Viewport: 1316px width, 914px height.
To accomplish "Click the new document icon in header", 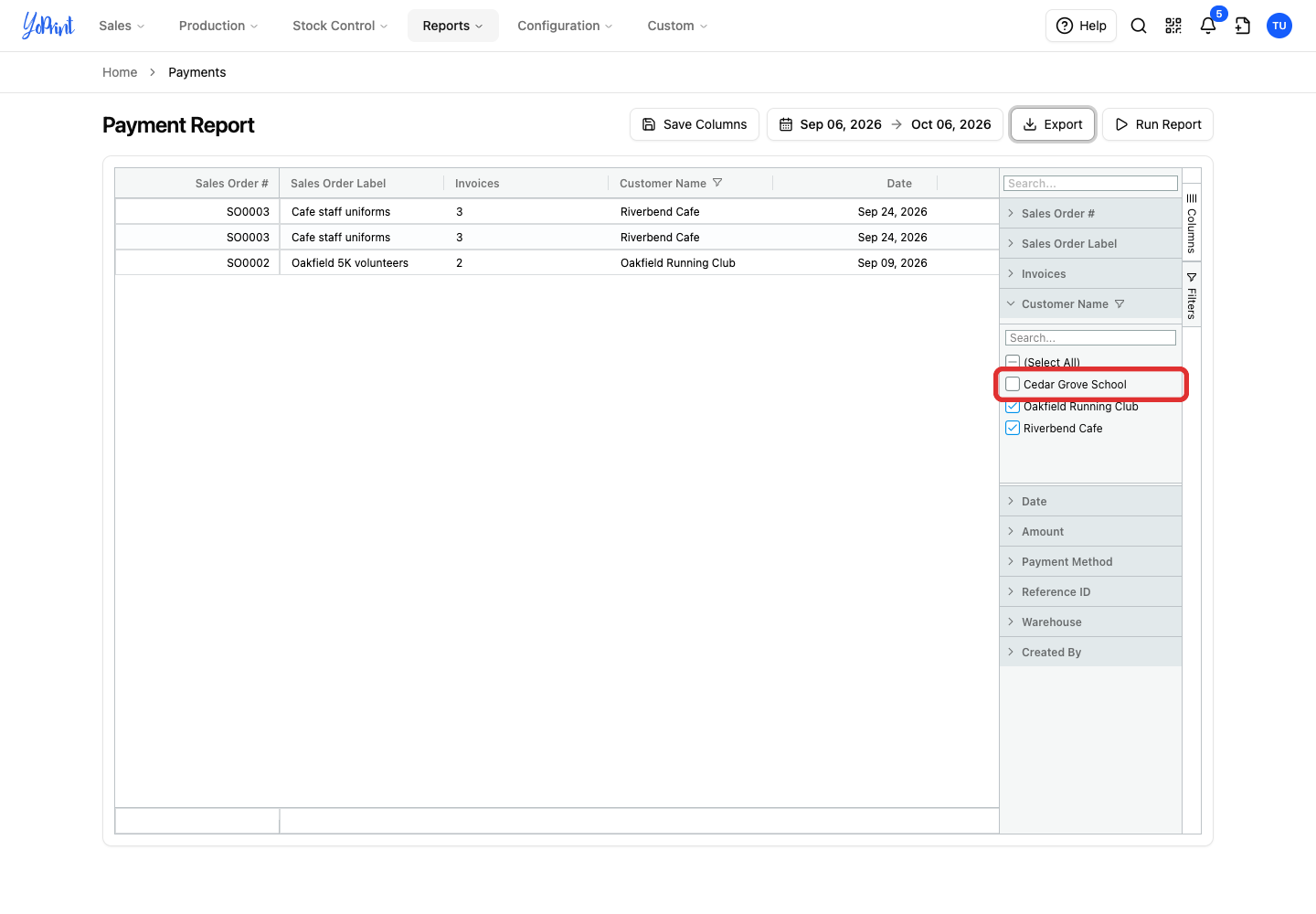I will coord(1243,26).
